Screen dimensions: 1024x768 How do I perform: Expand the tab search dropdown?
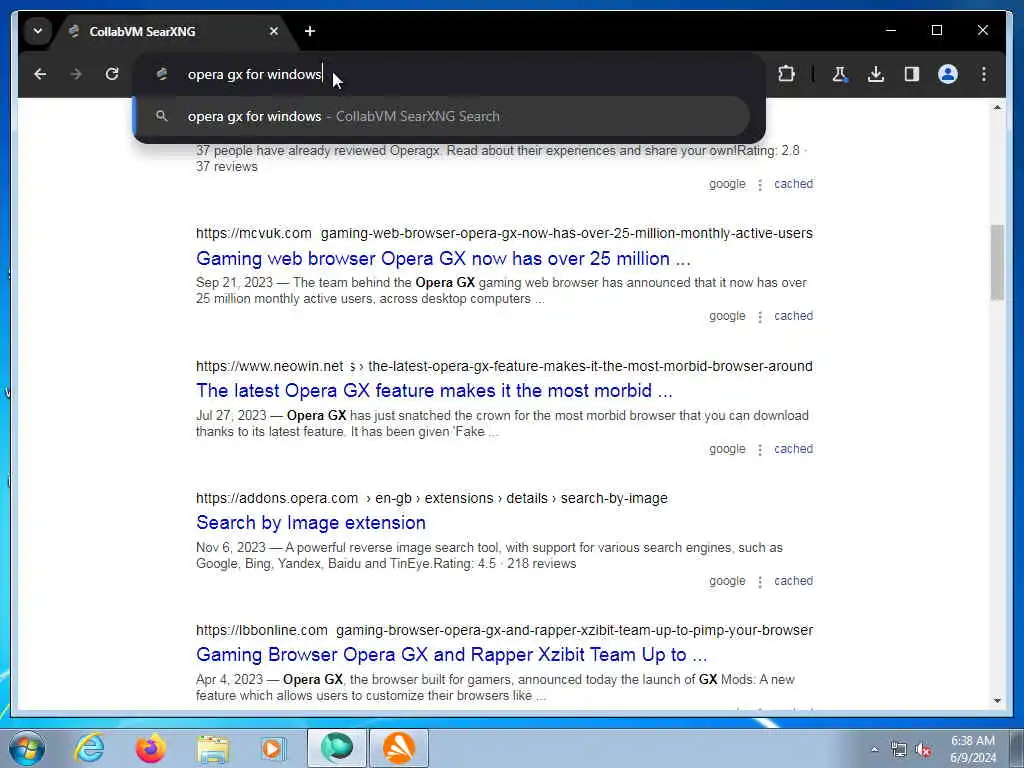(x=38, y=31)
